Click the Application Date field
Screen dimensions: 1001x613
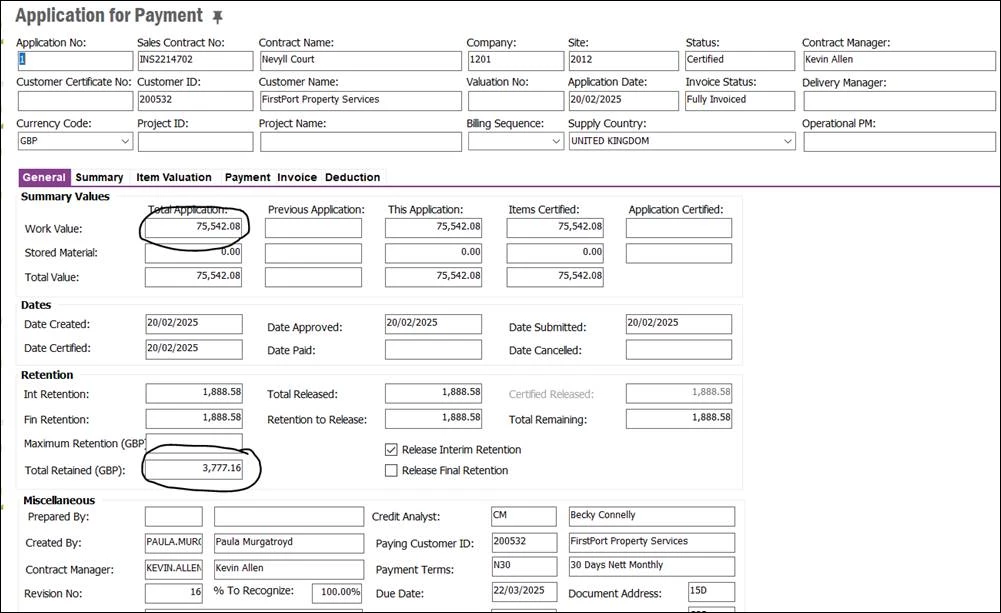point(624,101)
